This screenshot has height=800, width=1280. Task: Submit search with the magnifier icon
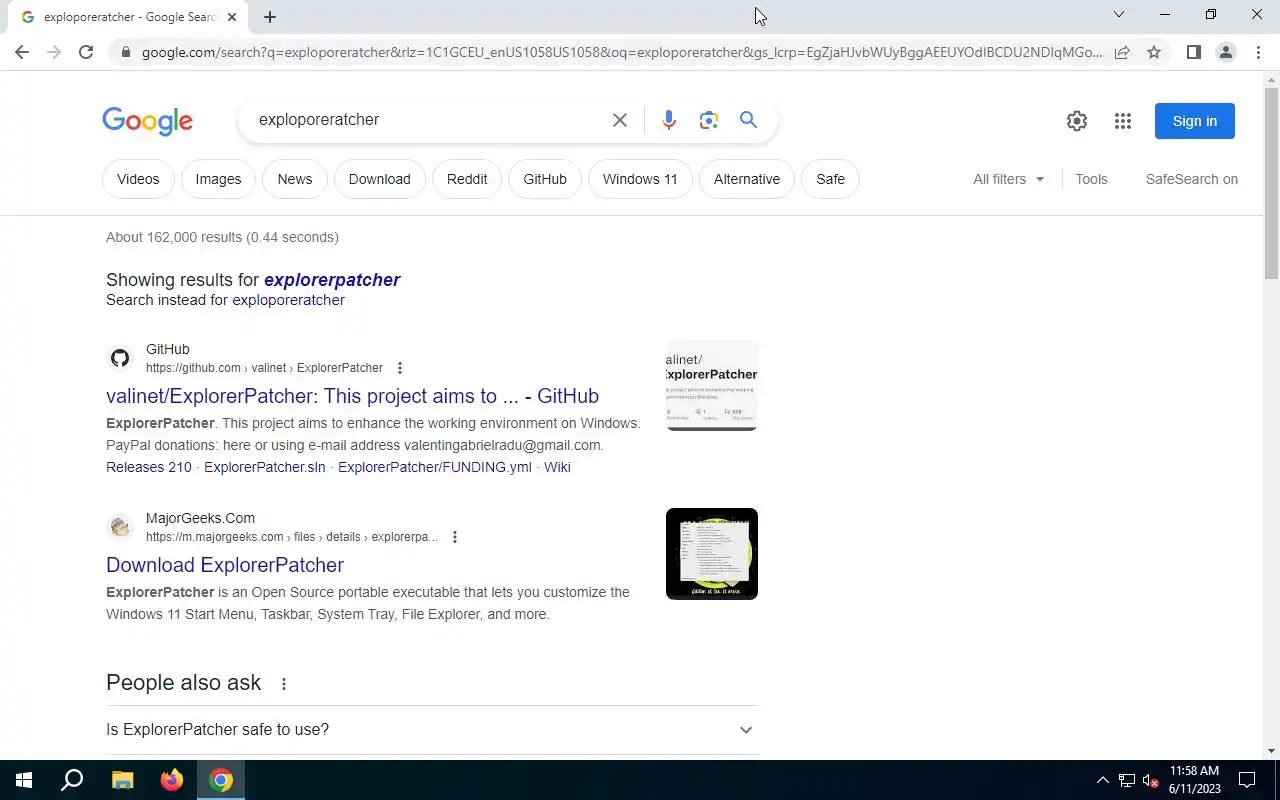pyautogui.click(x=748, y=120)
